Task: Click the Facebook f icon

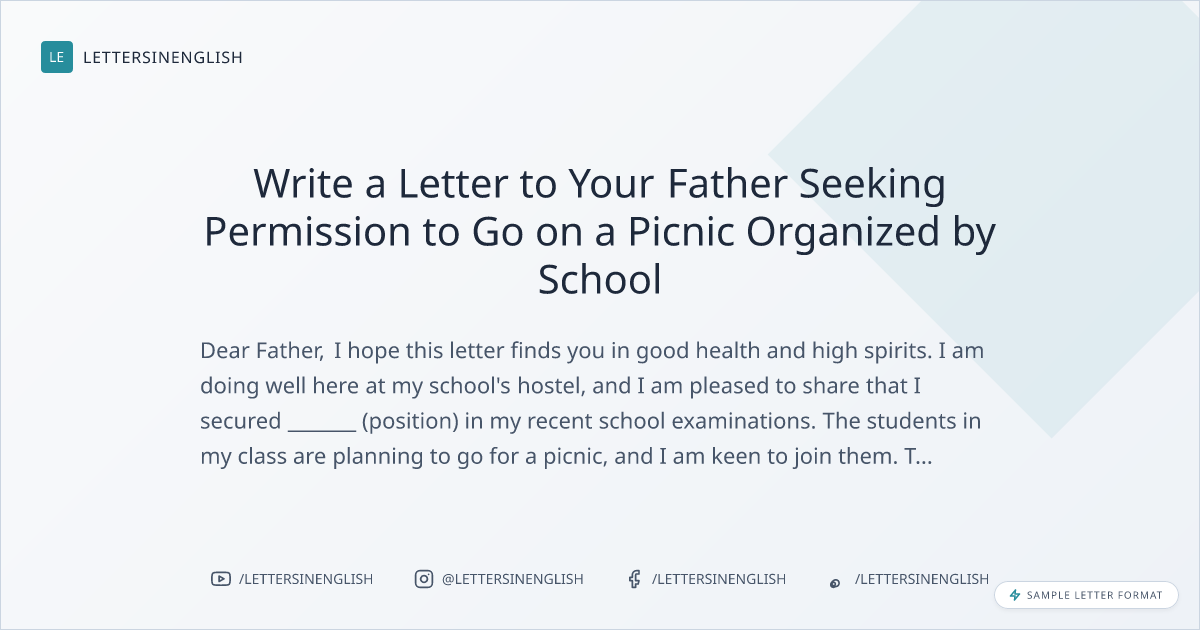Action: tap(634, 579)
